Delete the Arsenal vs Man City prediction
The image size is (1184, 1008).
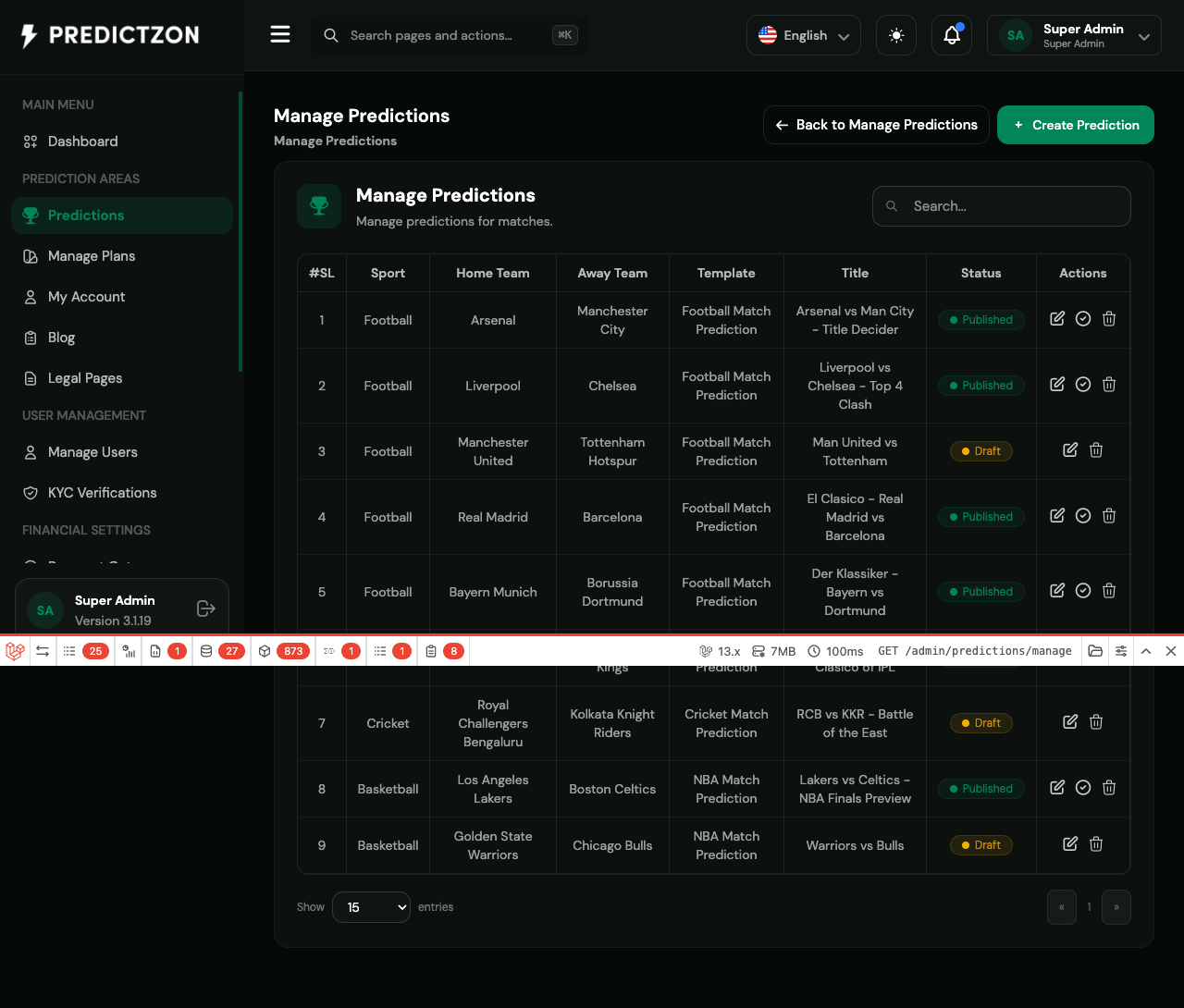1109,319
